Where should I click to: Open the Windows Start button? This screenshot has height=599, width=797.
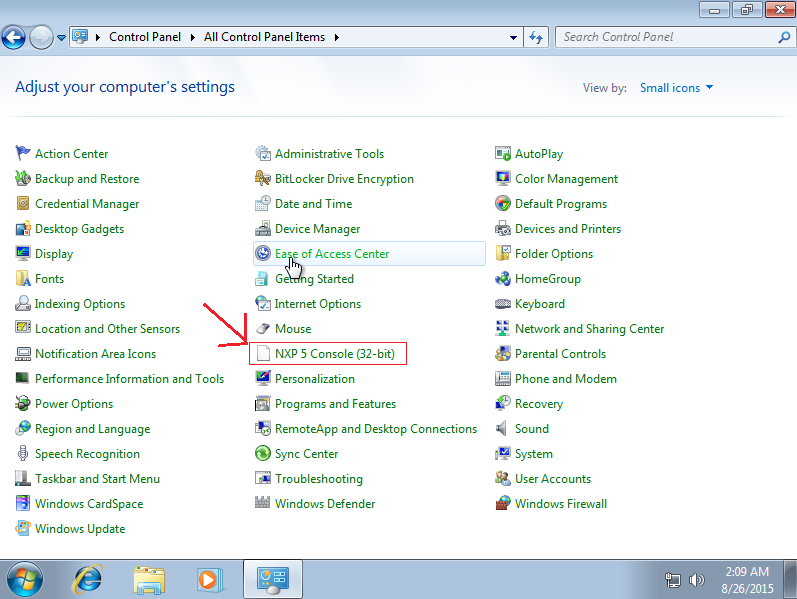24,580
